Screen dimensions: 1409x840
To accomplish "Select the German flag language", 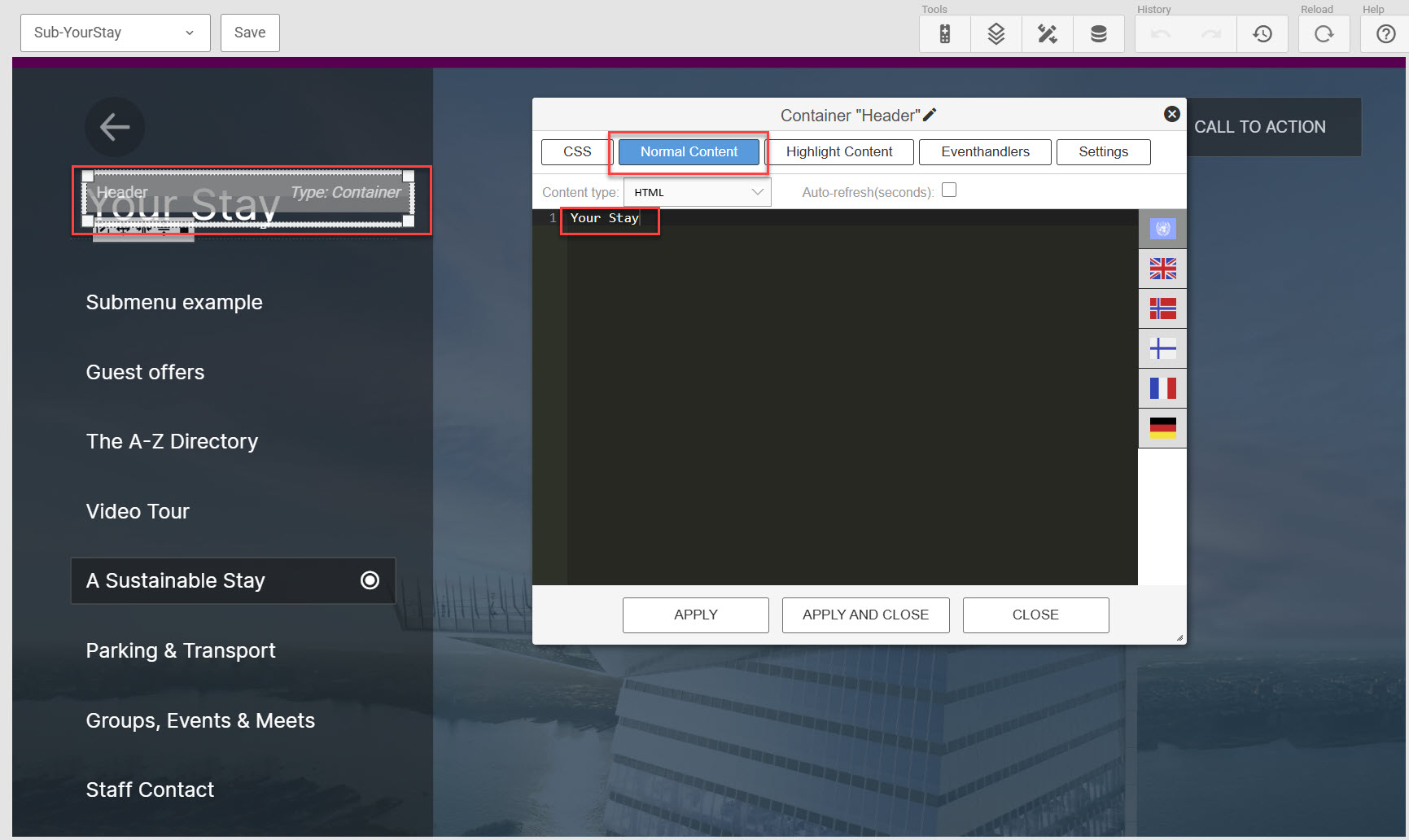I will 1162,428.
